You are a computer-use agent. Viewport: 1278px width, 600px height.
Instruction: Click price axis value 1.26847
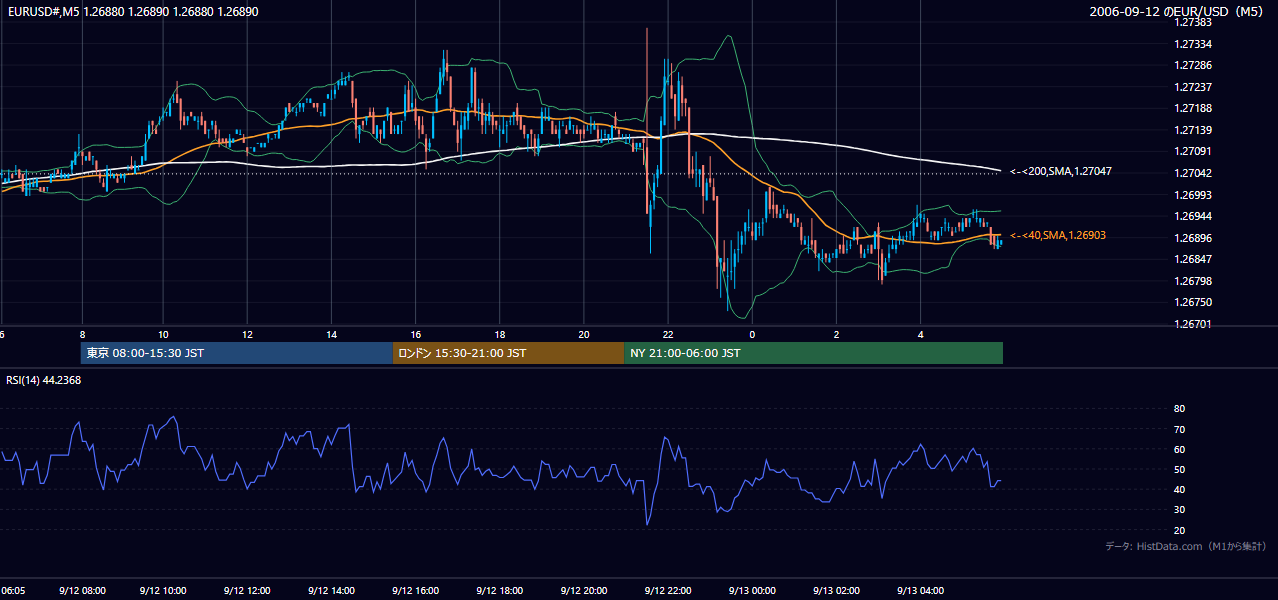[1192, 259]
